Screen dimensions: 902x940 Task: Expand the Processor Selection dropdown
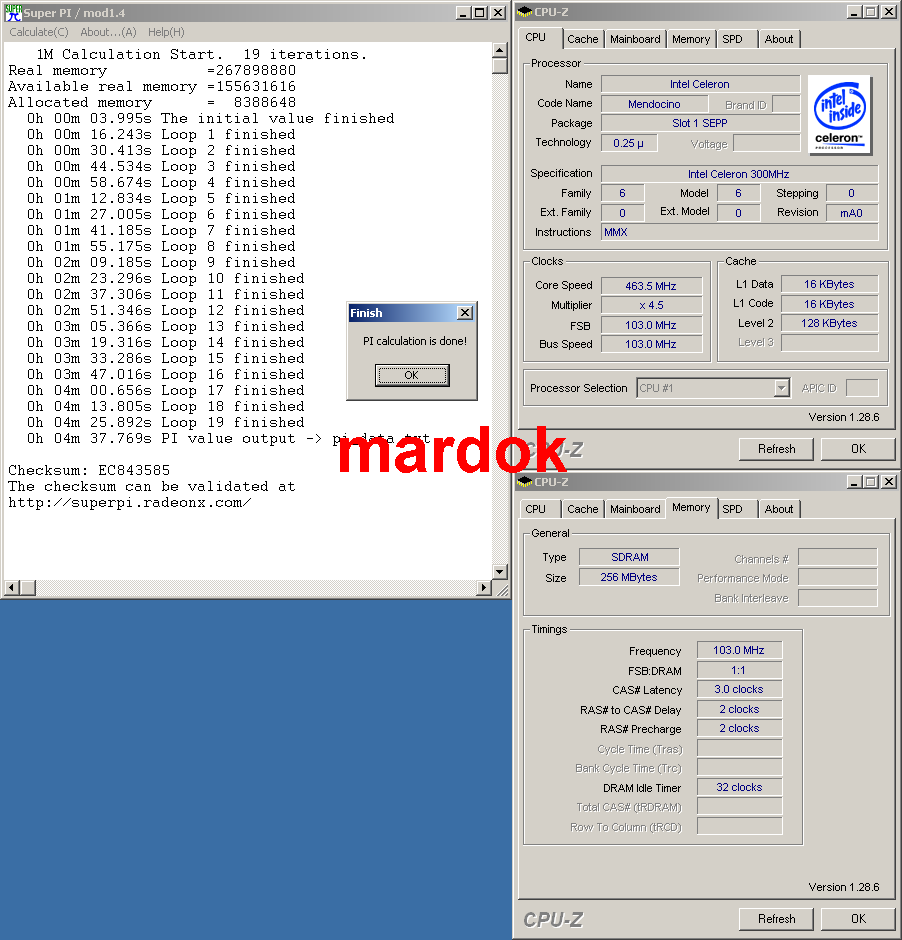tap(781, 388)
